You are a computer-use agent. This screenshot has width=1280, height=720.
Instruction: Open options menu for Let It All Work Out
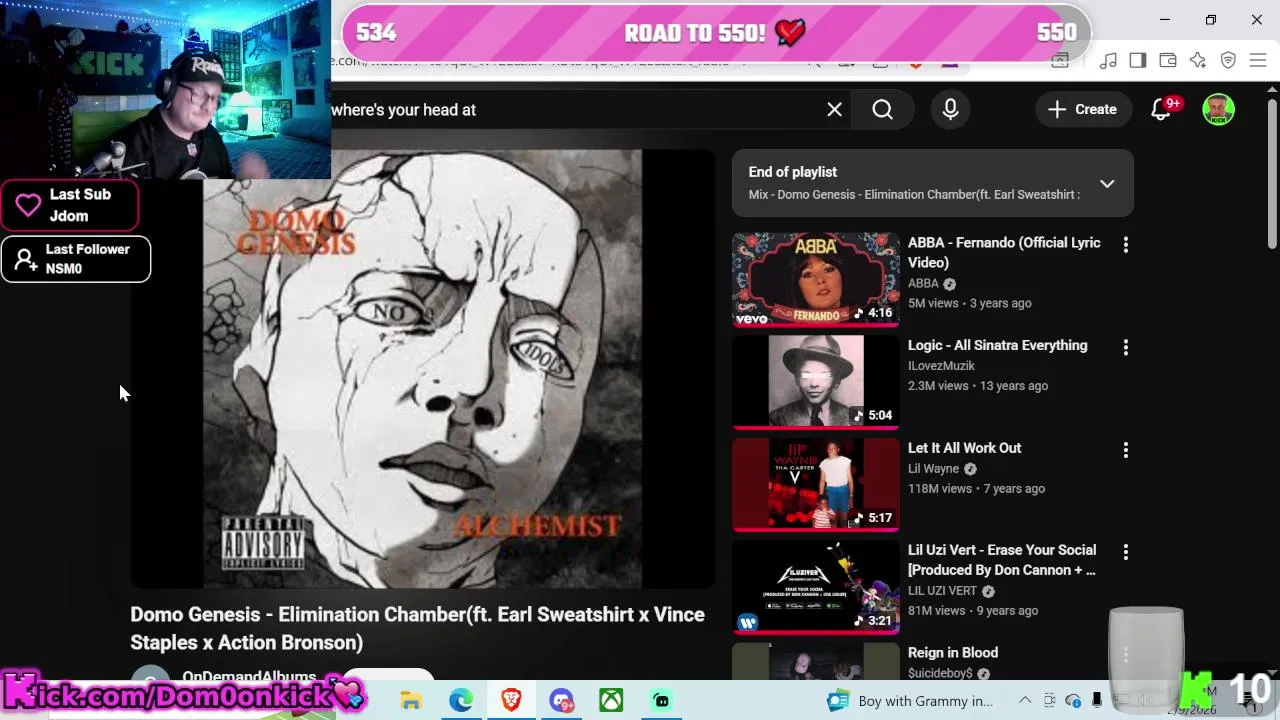pos(1126,451)
